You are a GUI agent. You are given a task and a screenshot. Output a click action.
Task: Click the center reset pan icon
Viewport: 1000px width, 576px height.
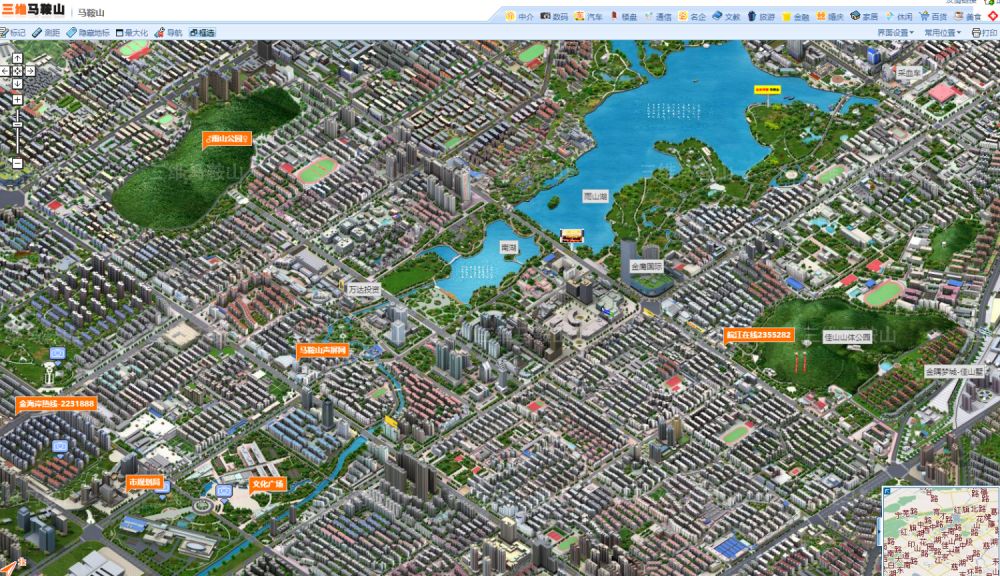click(17, 71)
